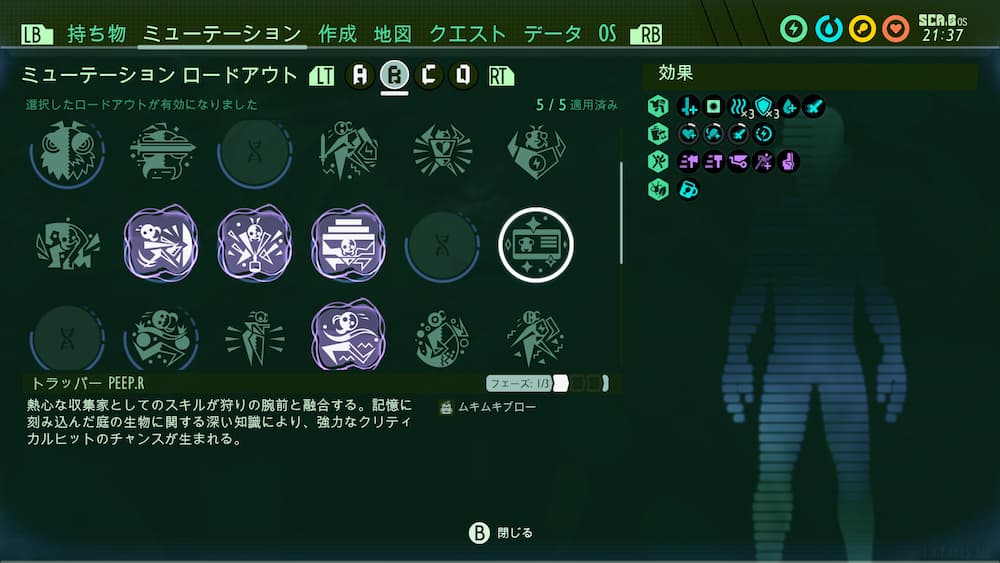Click the green lightning stamina icon
This screenshot has width=1000, height=563.
pyautogui.click(x=793, y=29)
